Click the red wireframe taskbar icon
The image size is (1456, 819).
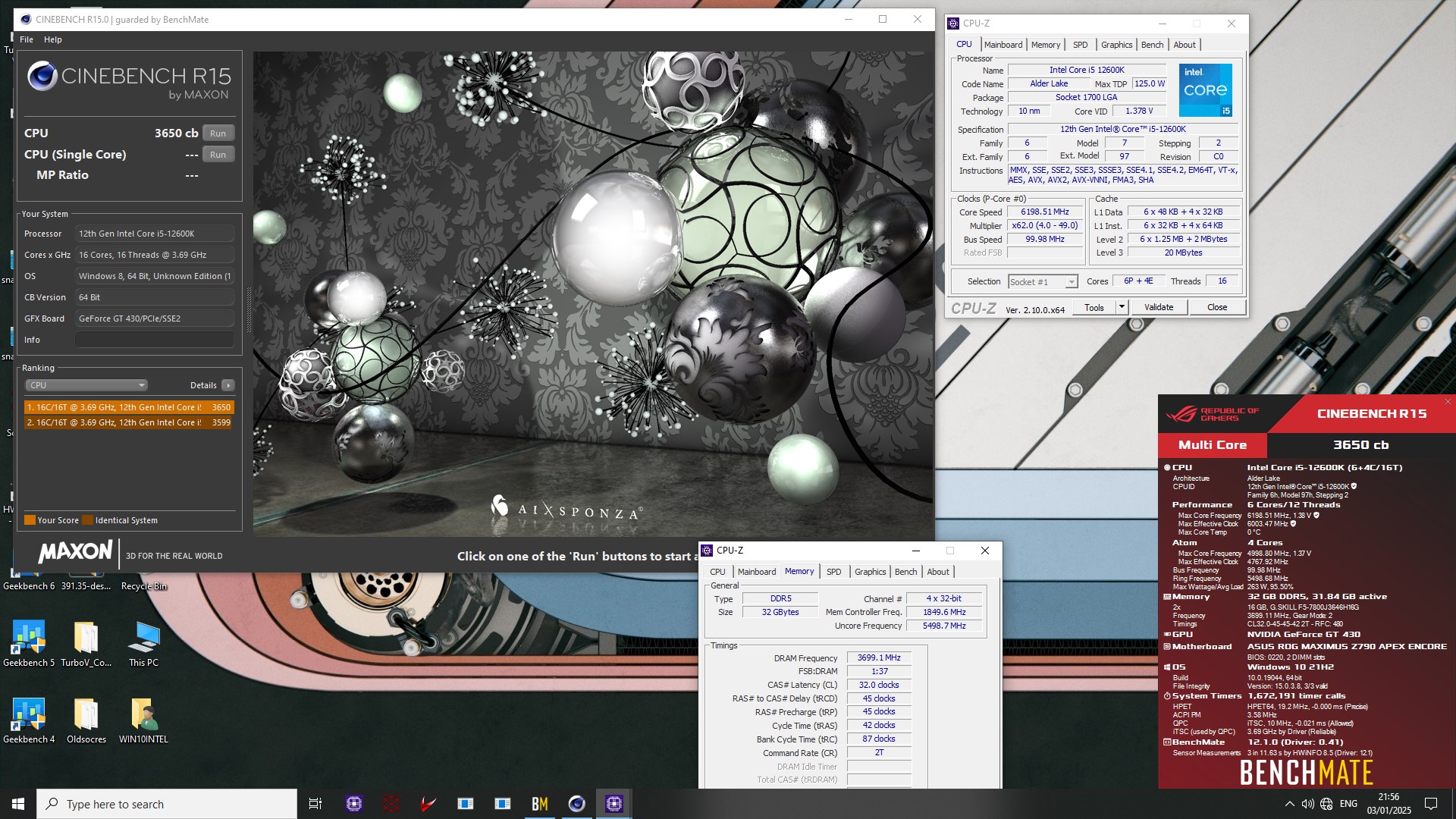[391, 804]
